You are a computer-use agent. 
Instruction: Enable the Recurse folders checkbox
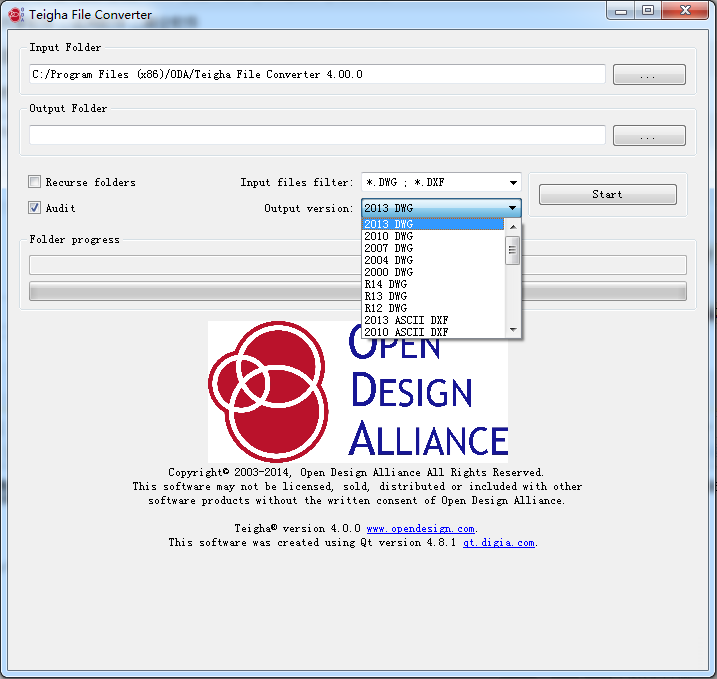tap(35, 182)
